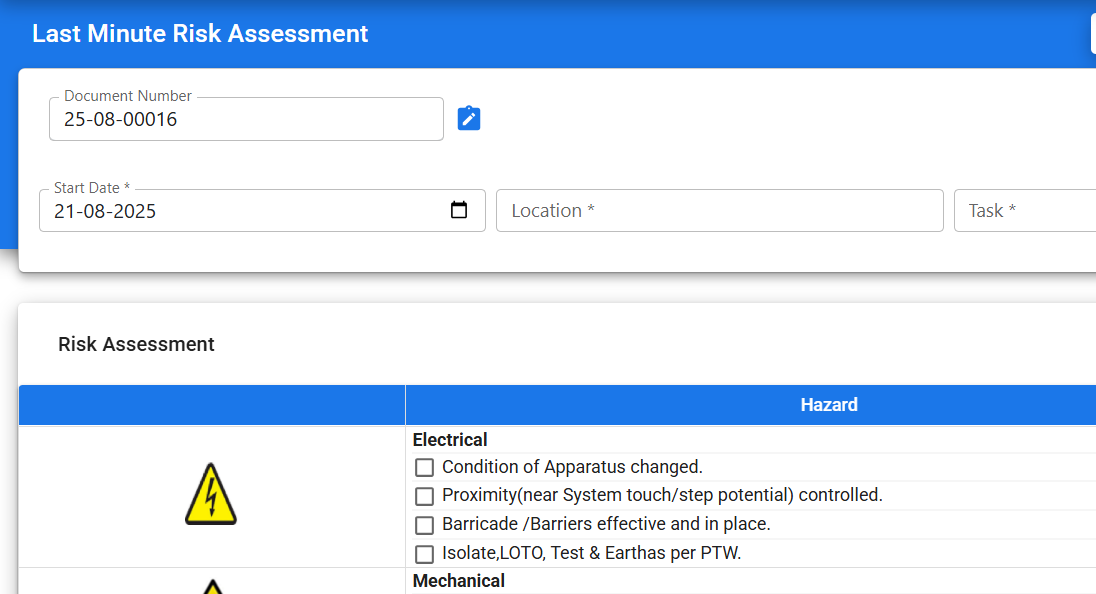Viewport: 1096px width, 594px height.
Task: Click the Risk Assessment section heading
Action: [x=136, y=344]
